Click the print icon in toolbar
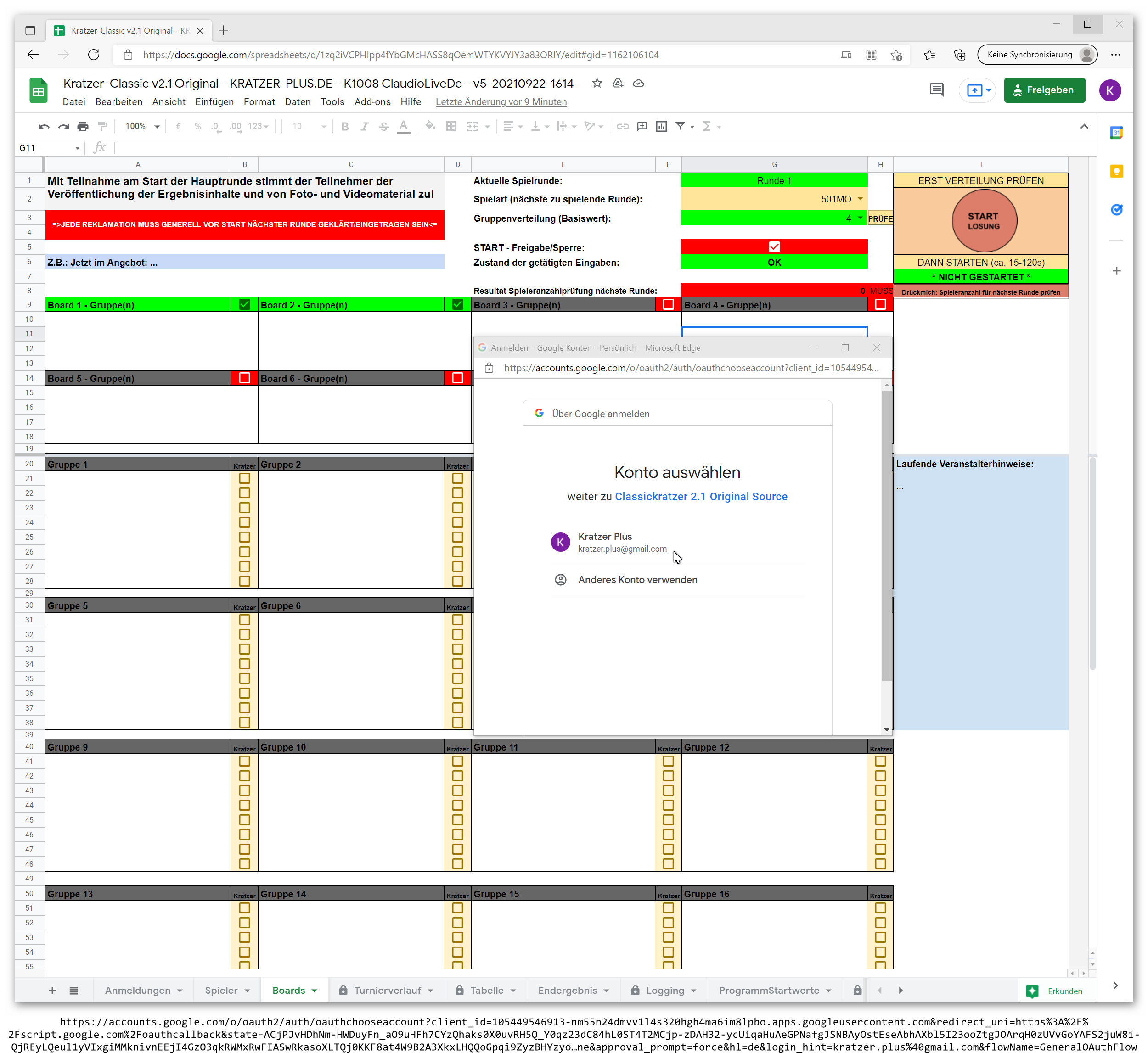Screen dimensions: 1148x1053 (x=83, y=127)
